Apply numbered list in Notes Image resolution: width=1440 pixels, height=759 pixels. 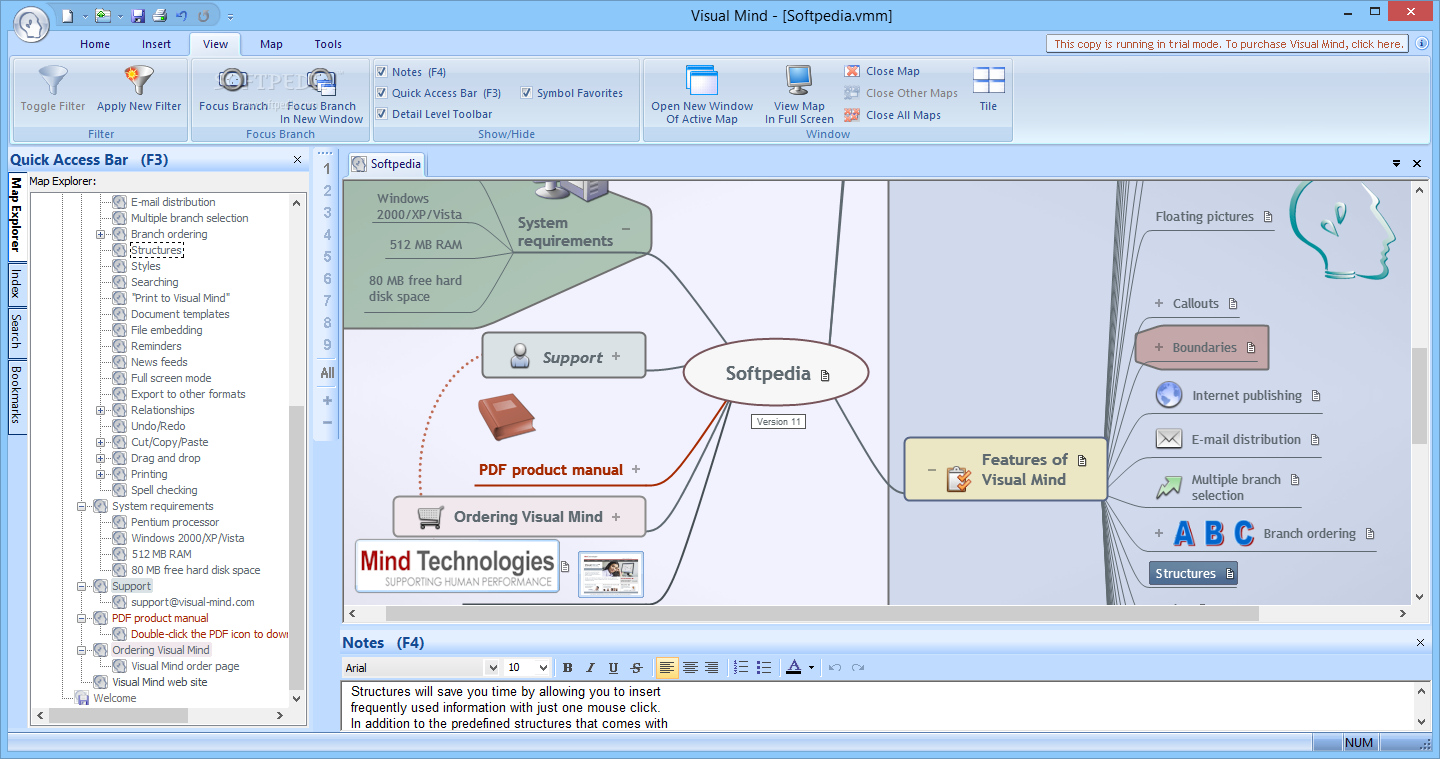(x=741, y=667)
